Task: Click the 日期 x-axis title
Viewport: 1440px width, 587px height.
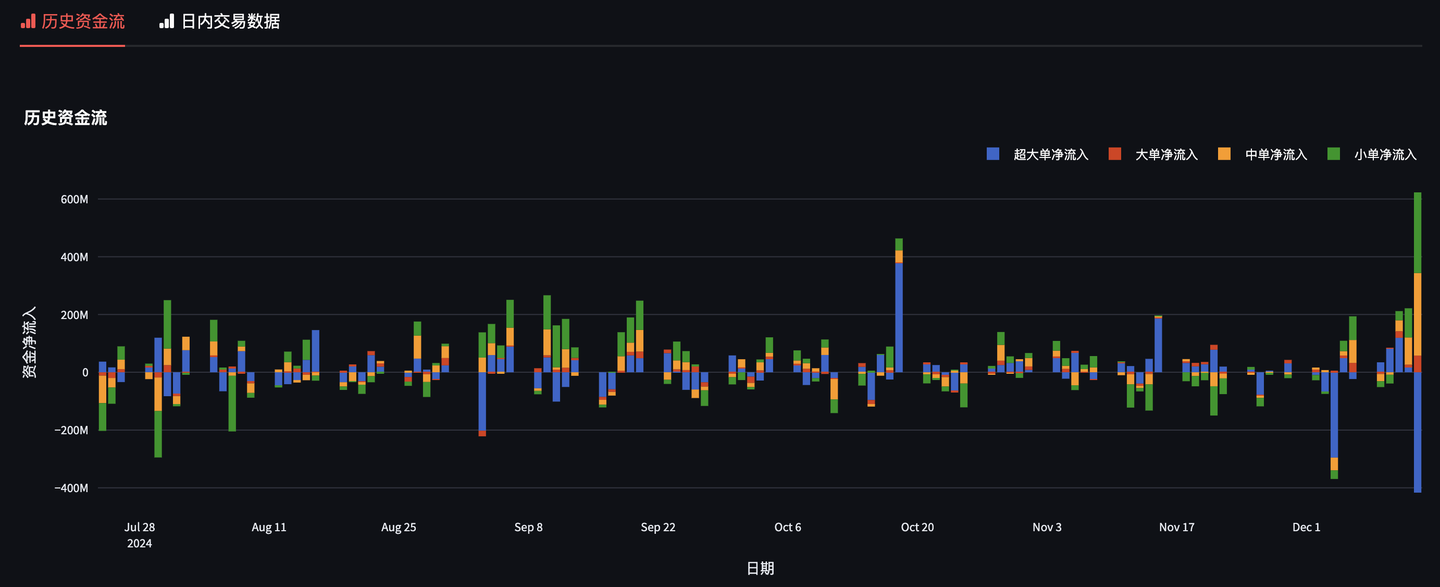Action: tap(760, 568)
